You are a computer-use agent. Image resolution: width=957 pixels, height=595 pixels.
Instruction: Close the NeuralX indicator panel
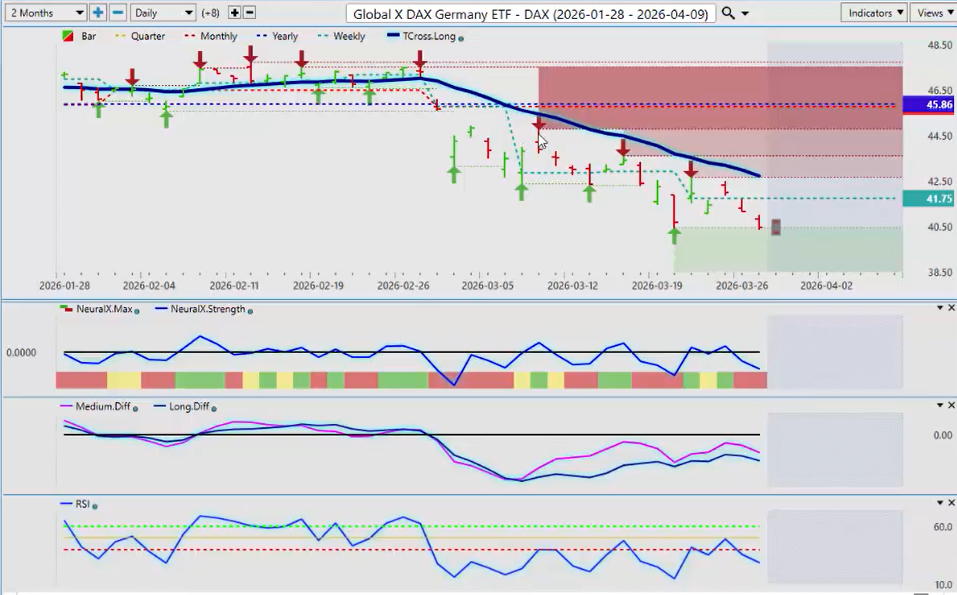pos(950,308)
